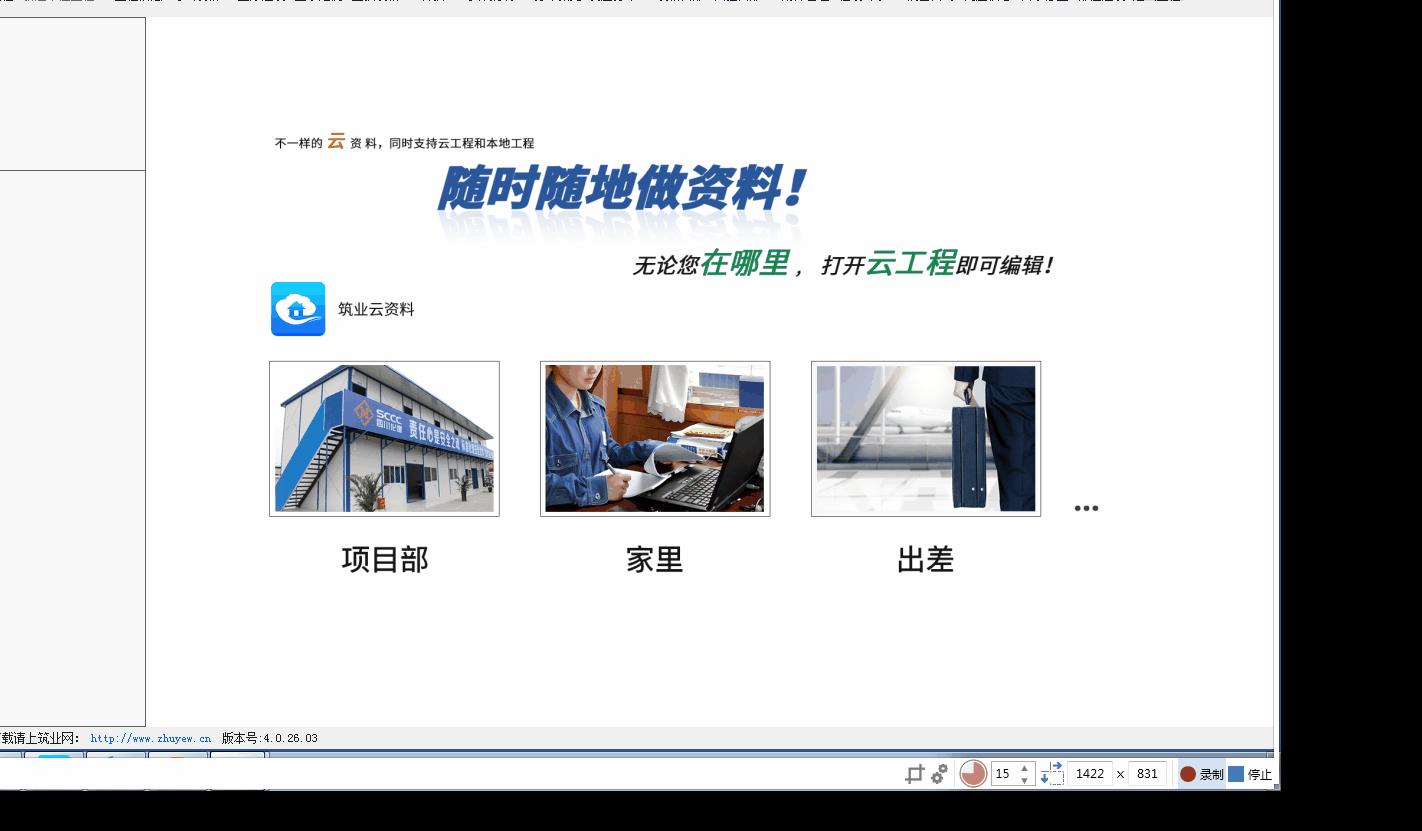Screen dimensions: 1422x831
Task: Click the frame rate field showing 15
Action: point(1004,774)
